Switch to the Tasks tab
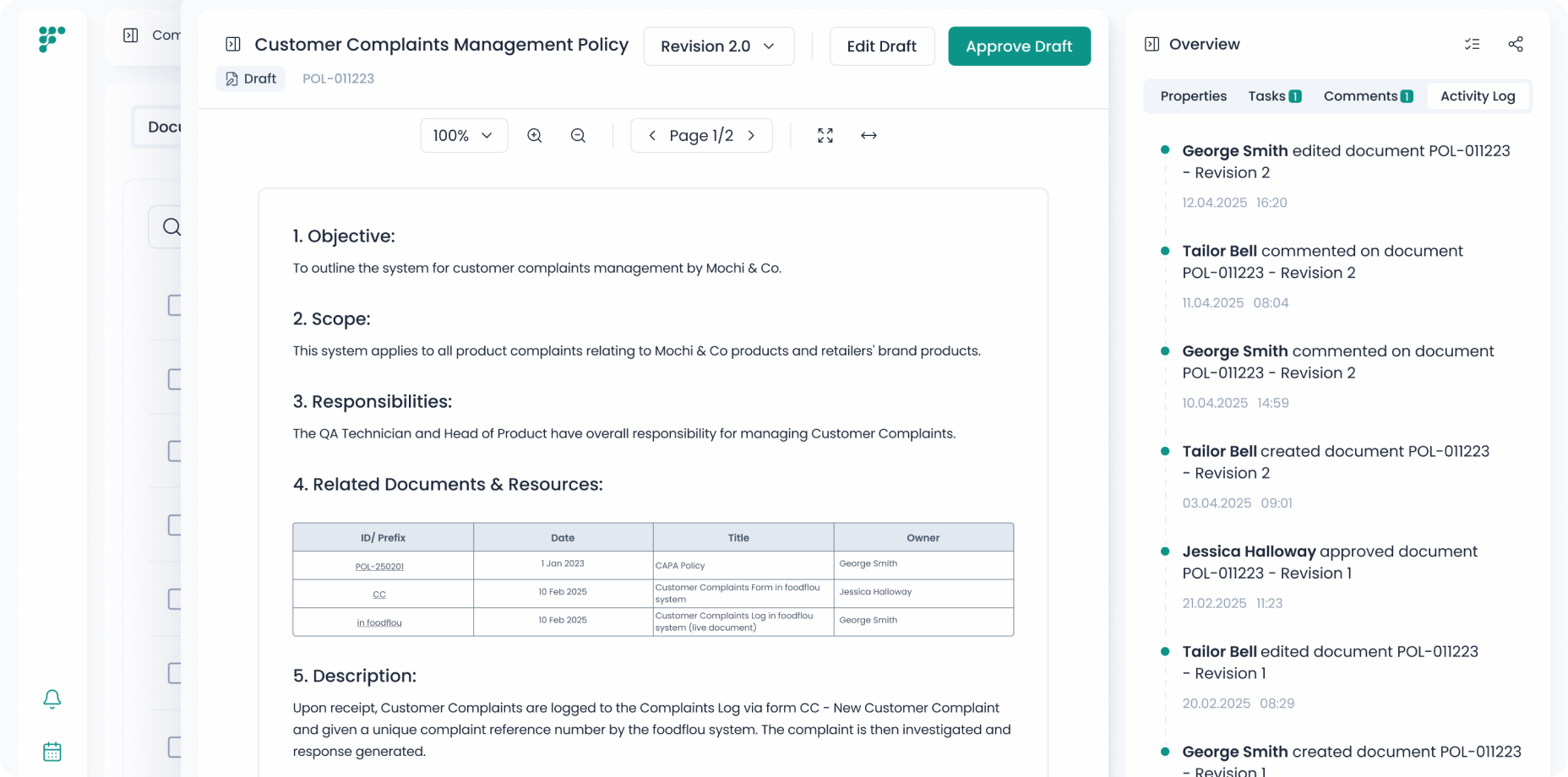1568x777 pixels. click(1274, 96)
